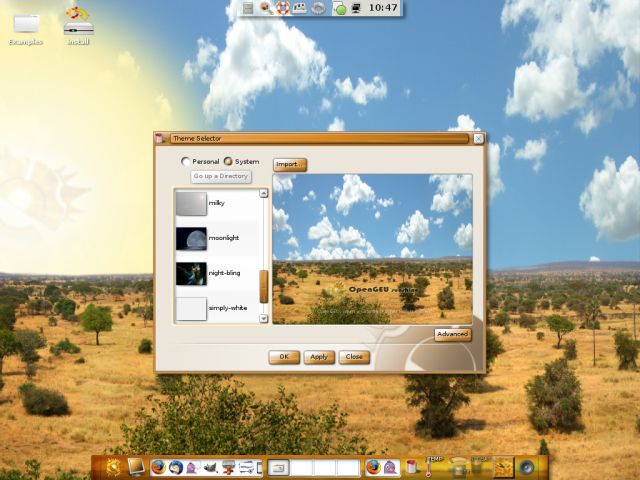Launch GIMP from the bottom dock
The height and width of the screenshot is (480, 640).
[210, 468]
